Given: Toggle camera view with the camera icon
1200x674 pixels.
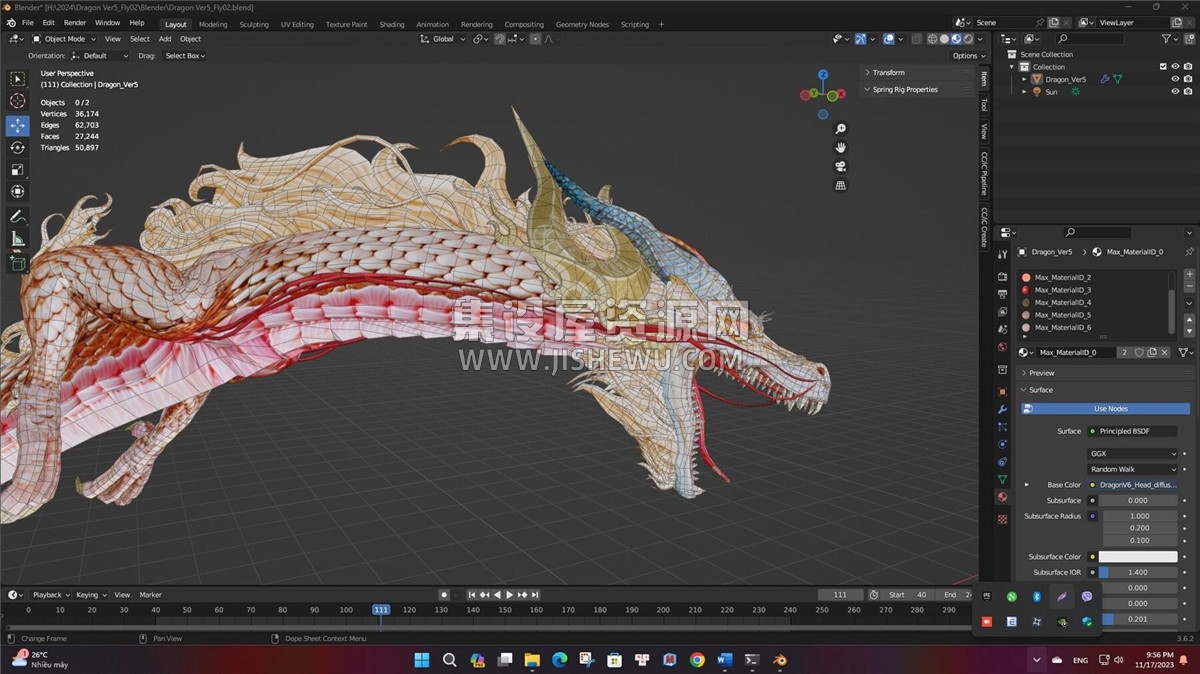Looking at the screenshot, I should click(841, 167).
